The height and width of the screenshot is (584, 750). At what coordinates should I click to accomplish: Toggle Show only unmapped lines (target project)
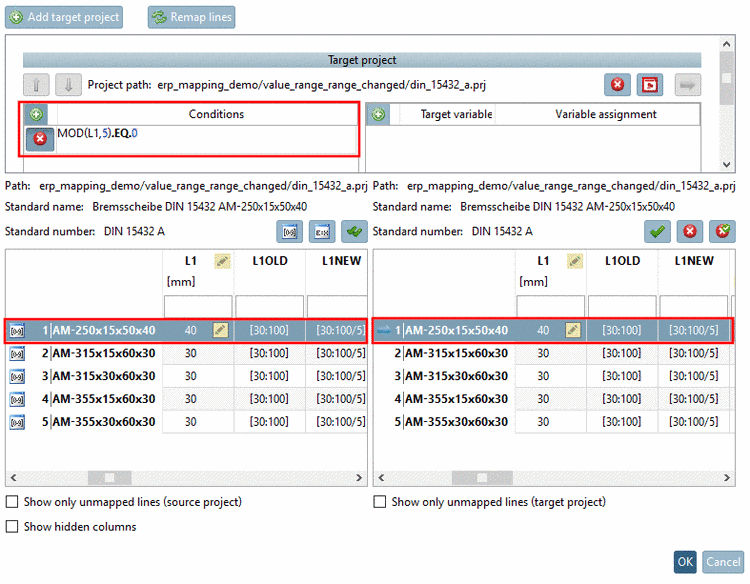[x=380, y=502]
